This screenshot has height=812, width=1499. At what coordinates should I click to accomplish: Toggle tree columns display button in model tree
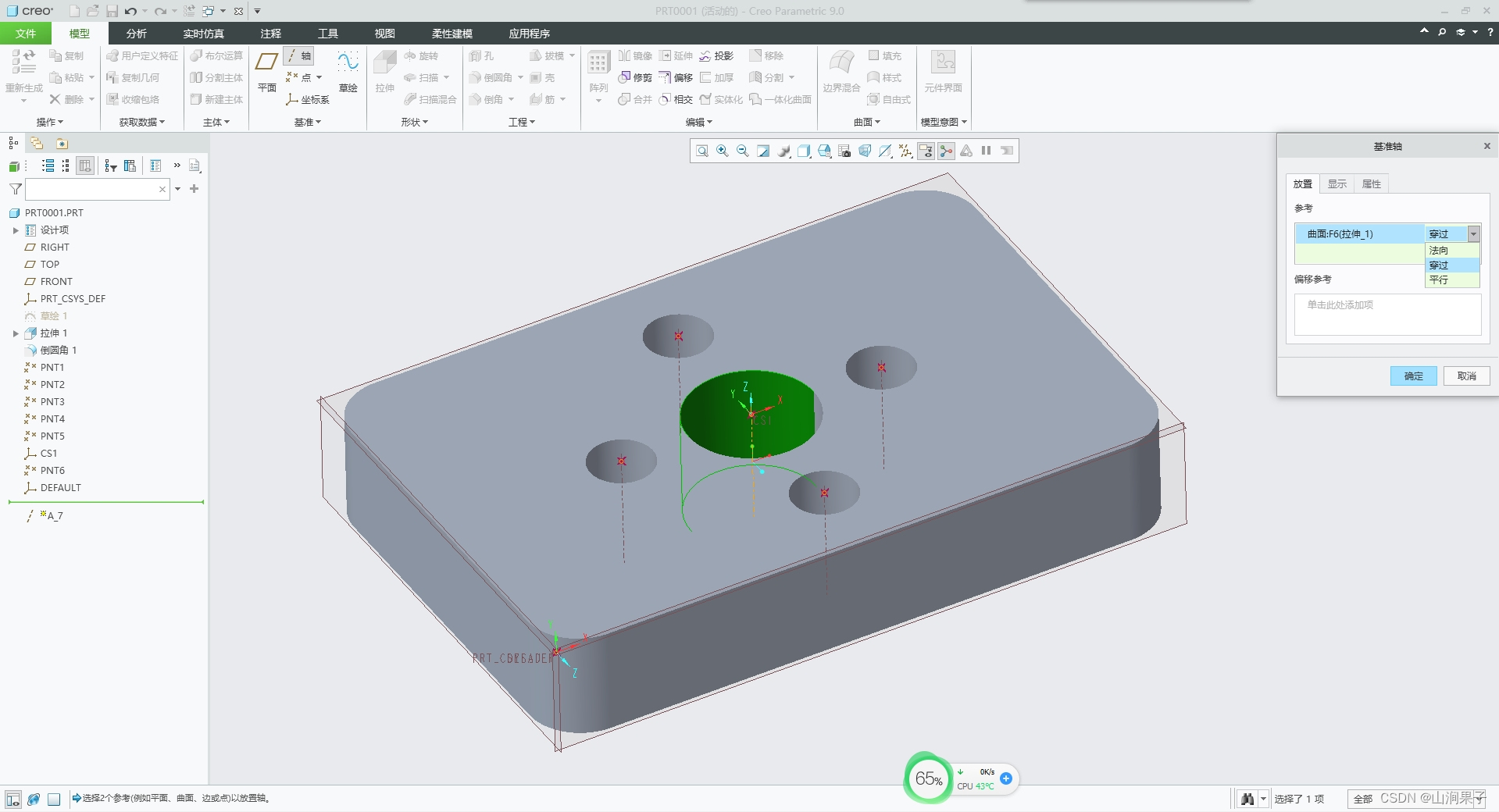[x=85, y=166]
